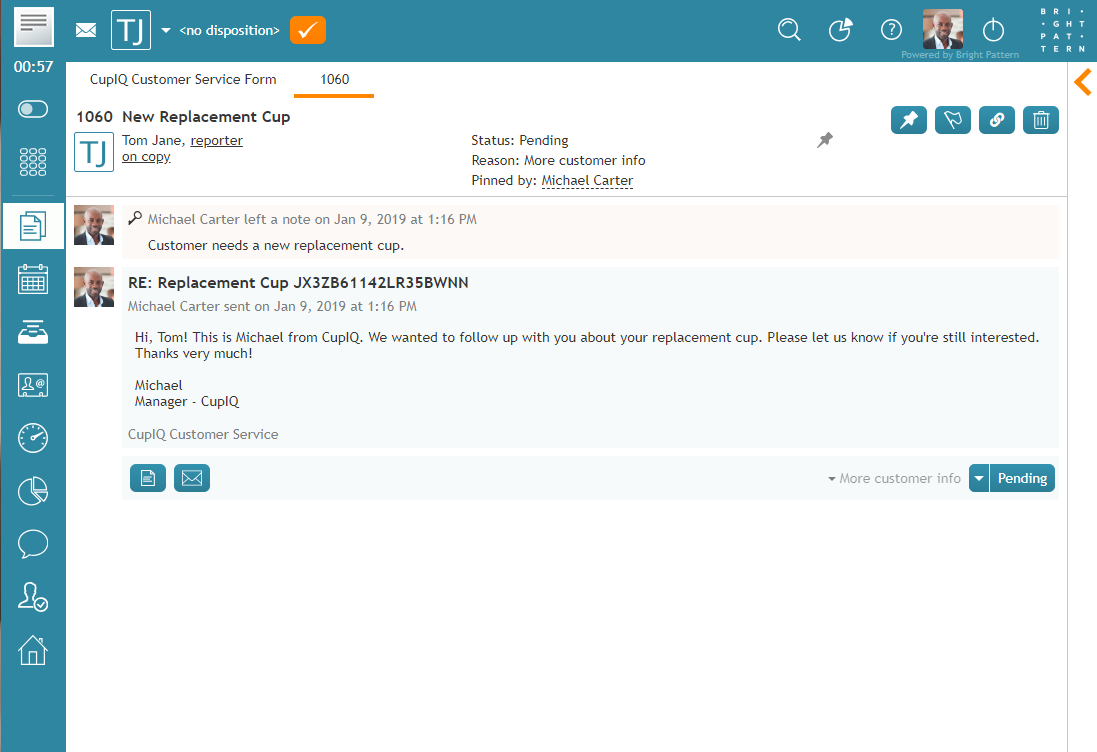This screenshot has height=752, width=1097.
Task: Open the dashboard gauge icon
Action: tap(33, 438)
